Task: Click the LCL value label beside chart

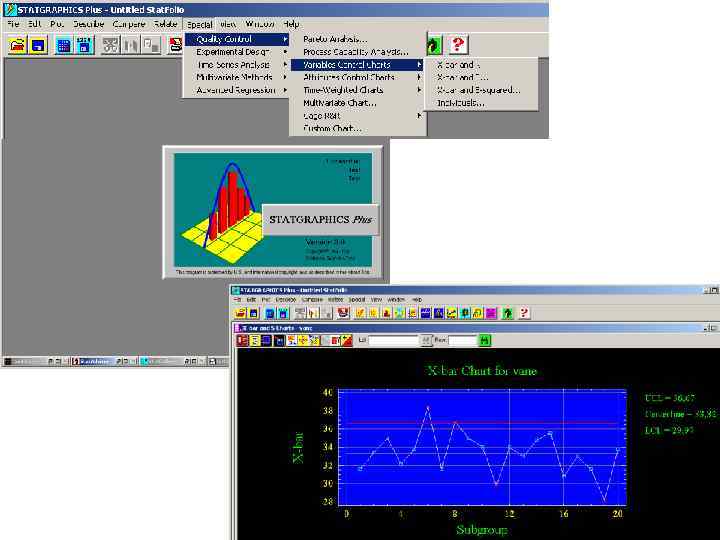Action: tap(669, 430)
